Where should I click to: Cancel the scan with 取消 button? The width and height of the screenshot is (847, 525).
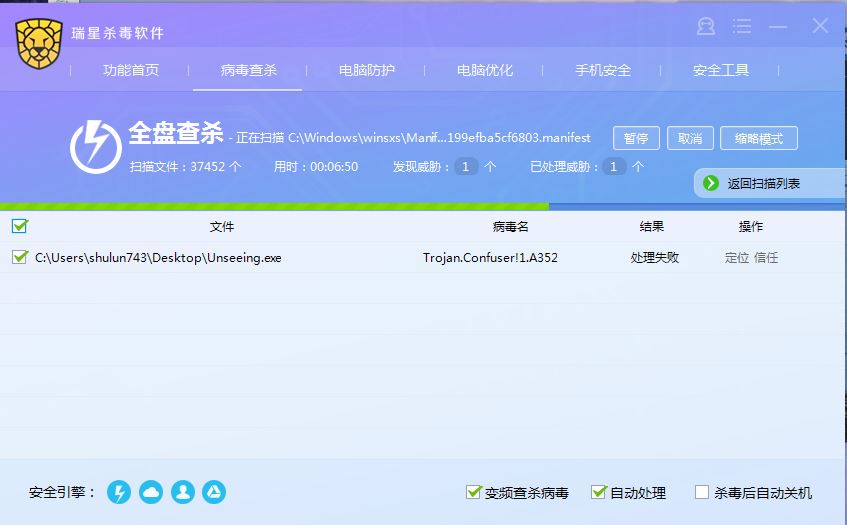(x=690, y=138)
